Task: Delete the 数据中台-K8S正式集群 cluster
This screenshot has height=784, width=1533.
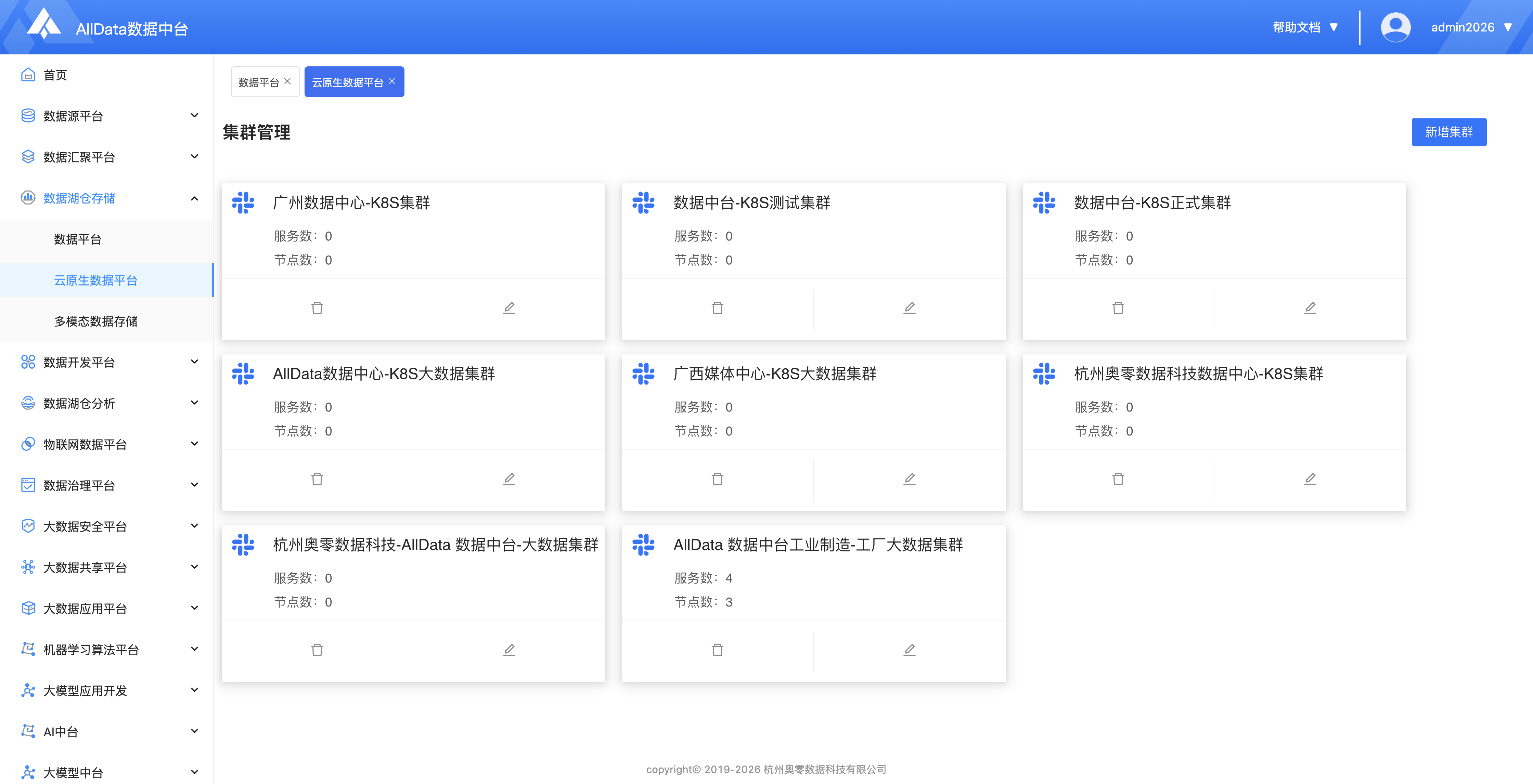Action: pyautogui.click(x=1118, y=308)
